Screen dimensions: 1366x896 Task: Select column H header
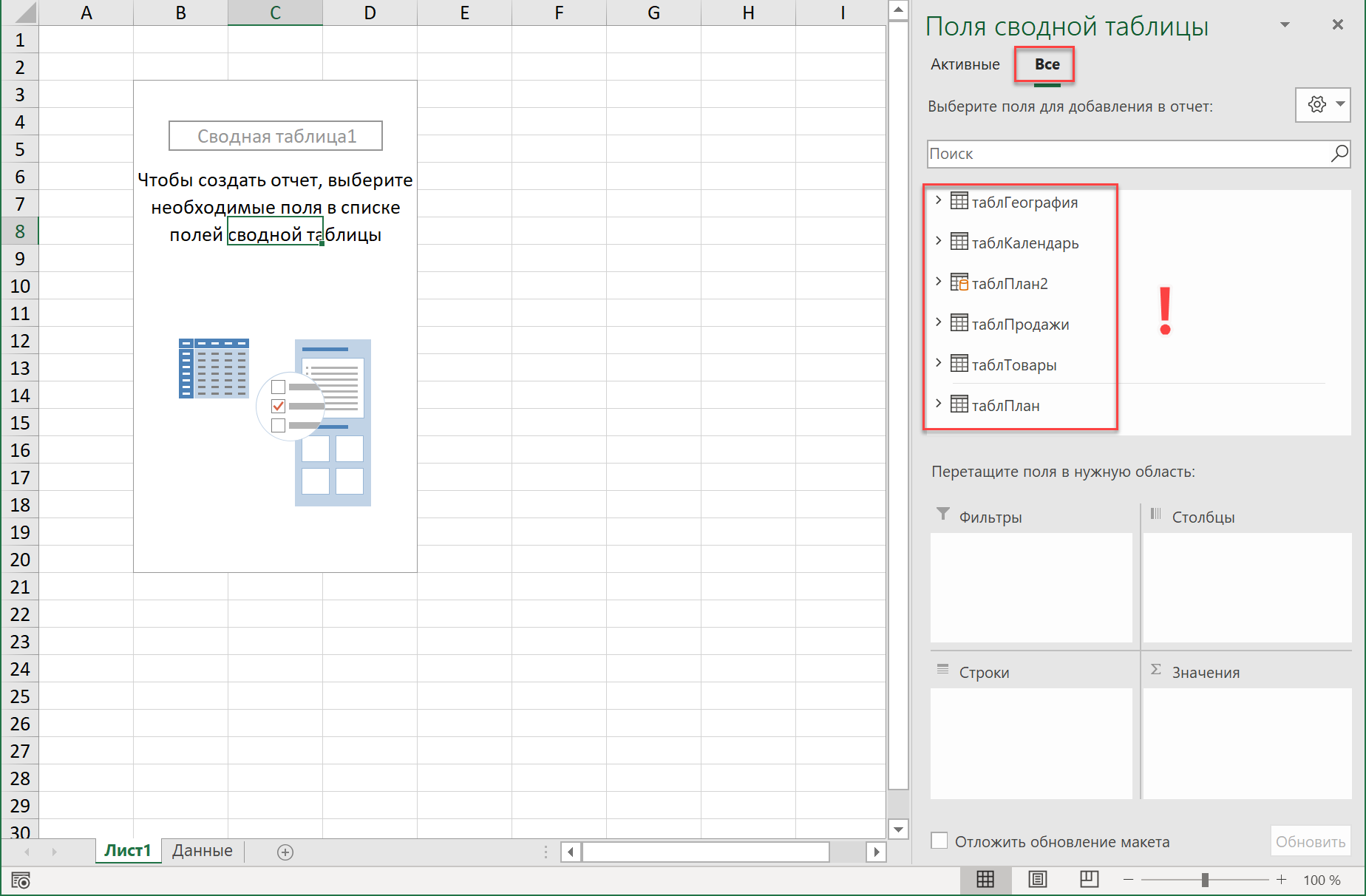point(748,13)
